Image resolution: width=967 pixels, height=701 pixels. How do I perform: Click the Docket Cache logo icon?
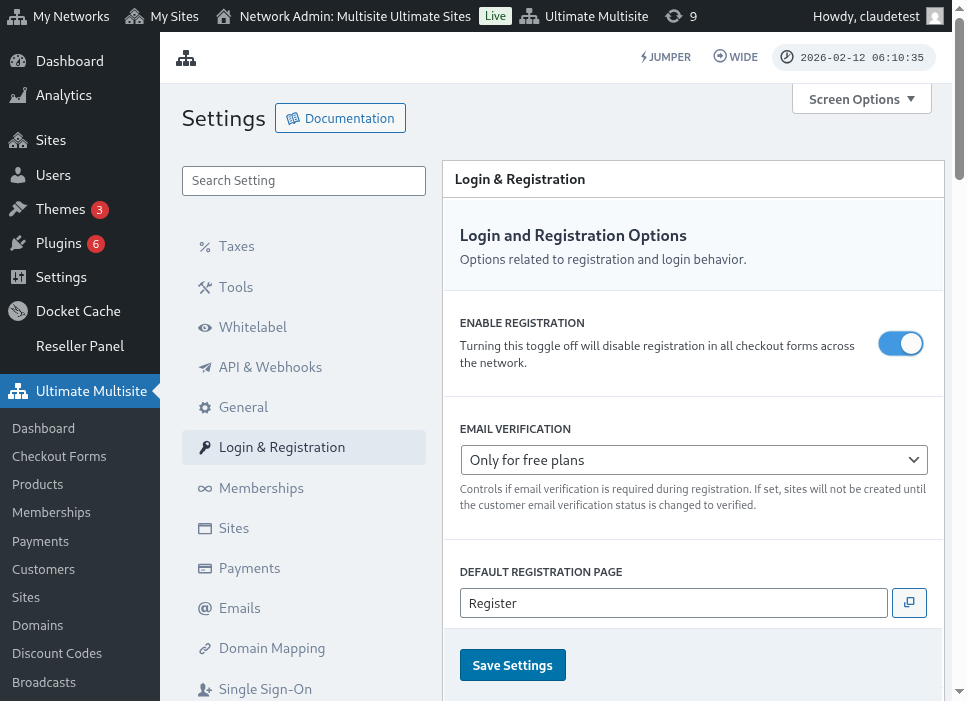click(x=19, y=311)
